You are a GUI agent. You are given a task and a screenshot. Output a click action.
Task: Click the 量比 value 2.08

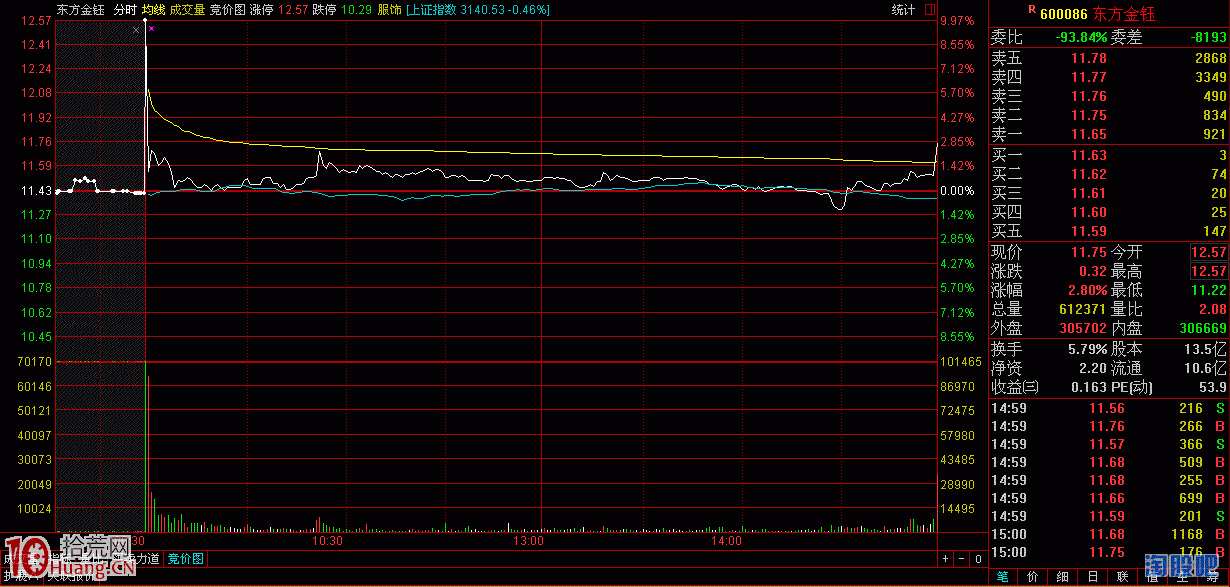coord(1212,309)
